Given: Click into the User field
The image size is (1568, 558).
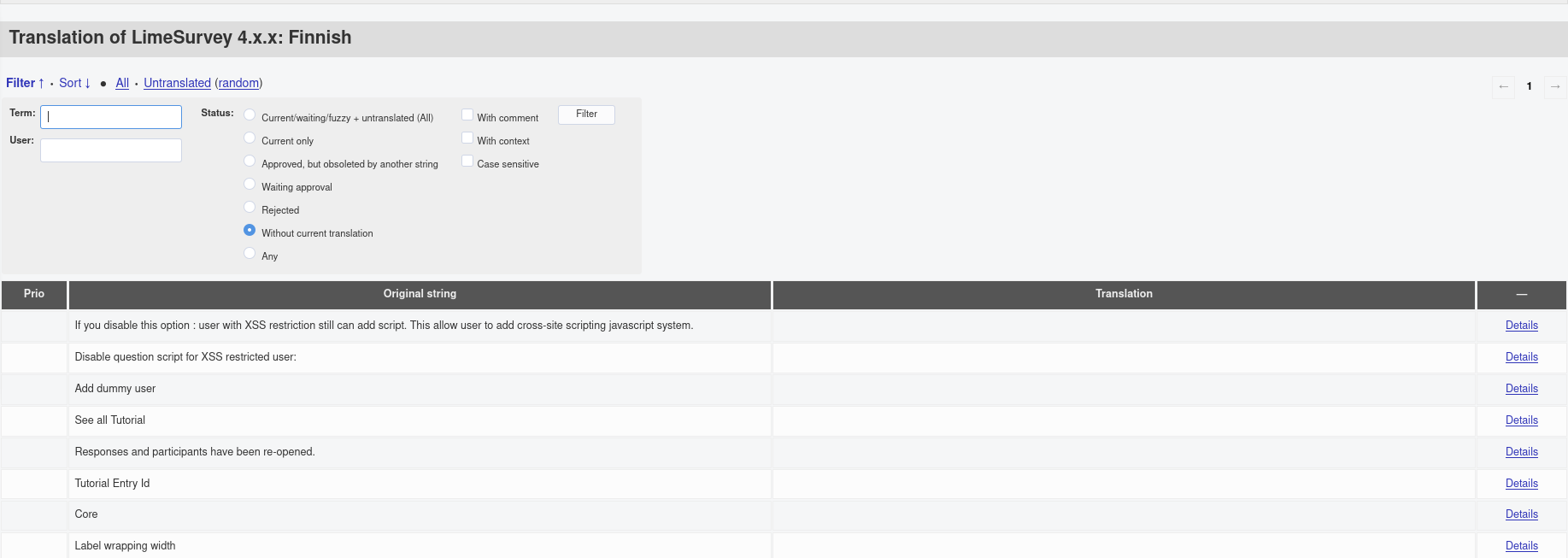Looking at the screenshot, I should coord(111,150).
